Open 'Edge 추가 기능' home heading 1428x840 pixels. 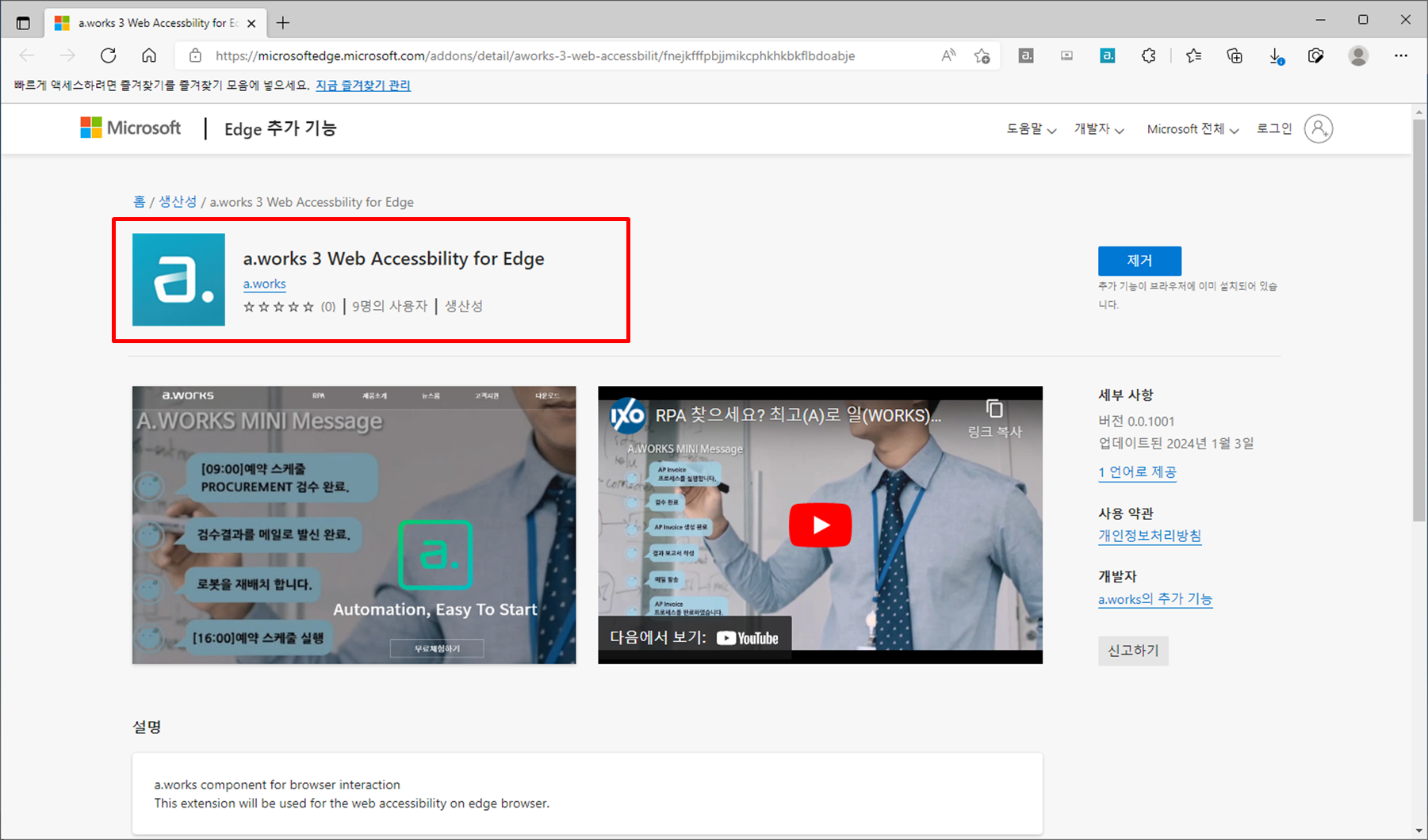281,128
